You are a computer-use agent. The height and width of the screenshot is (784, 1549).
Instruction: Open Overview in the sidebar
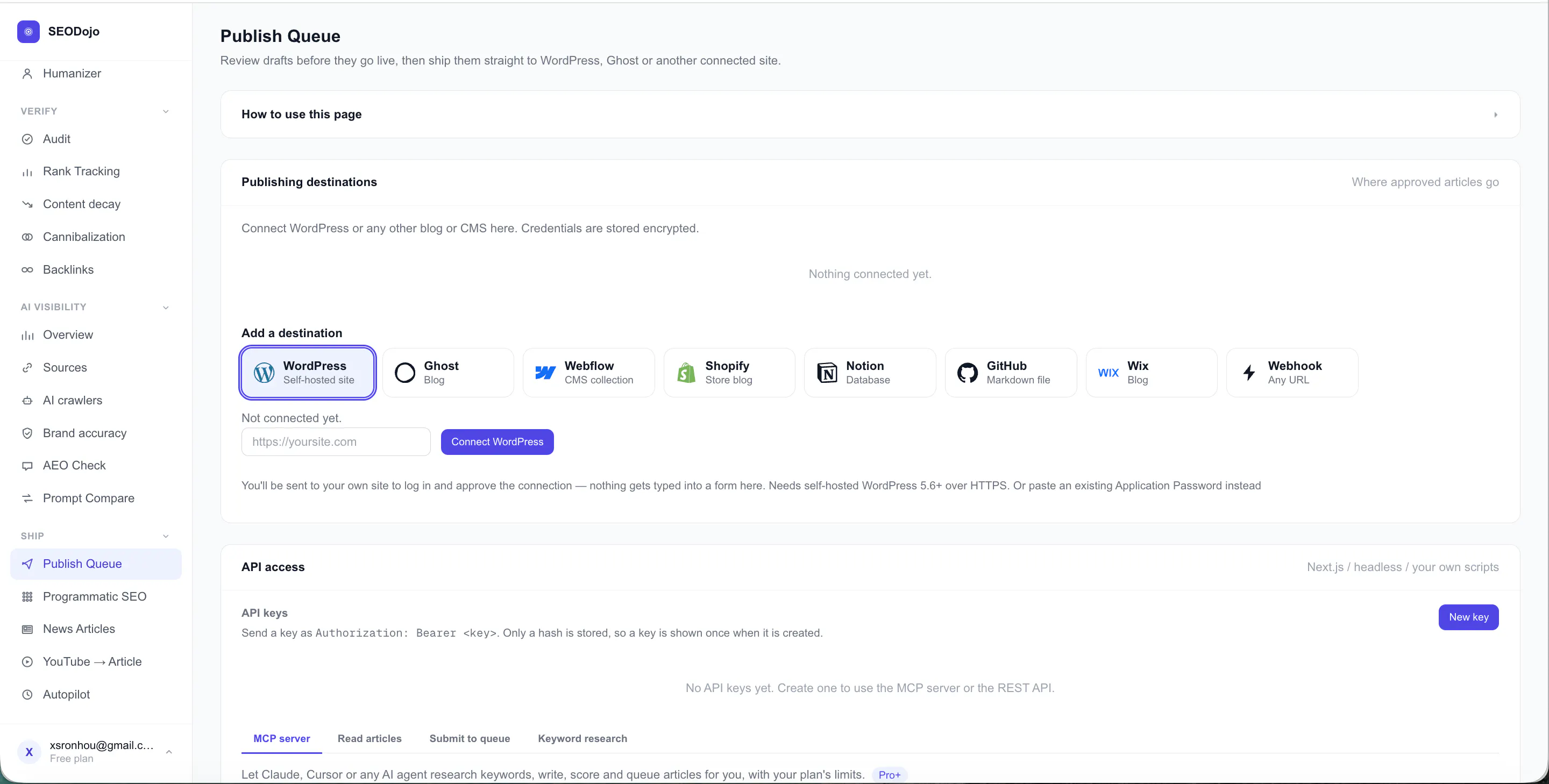point(96,335)
